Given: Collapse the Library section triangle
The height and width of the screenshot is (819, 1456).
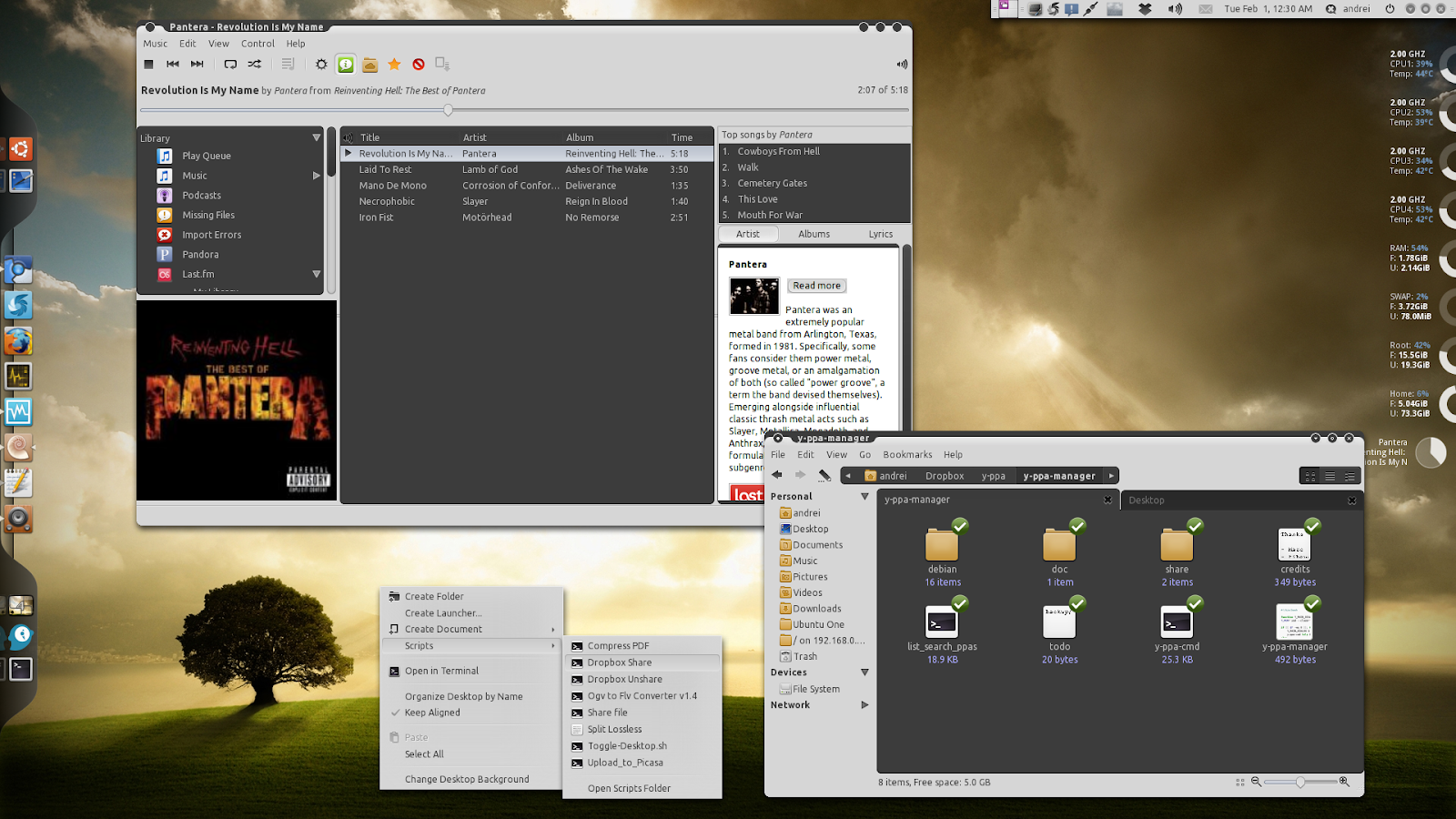Looking at the screenshot, I should click(317, 138).
